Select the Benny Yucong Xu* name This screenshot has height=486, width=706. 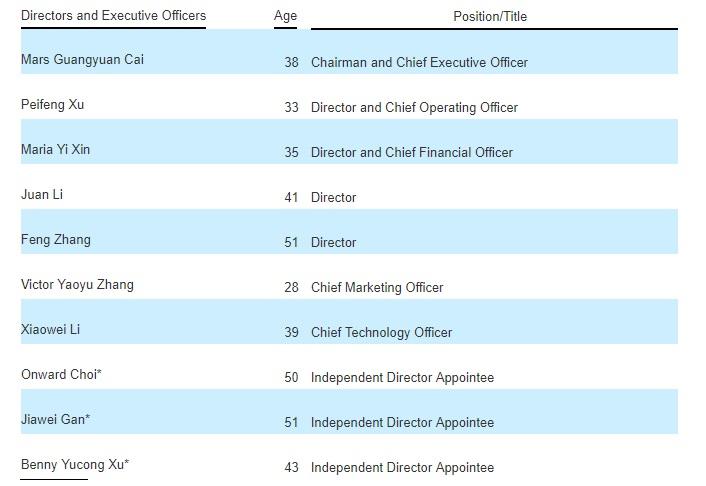click(75, 465)
